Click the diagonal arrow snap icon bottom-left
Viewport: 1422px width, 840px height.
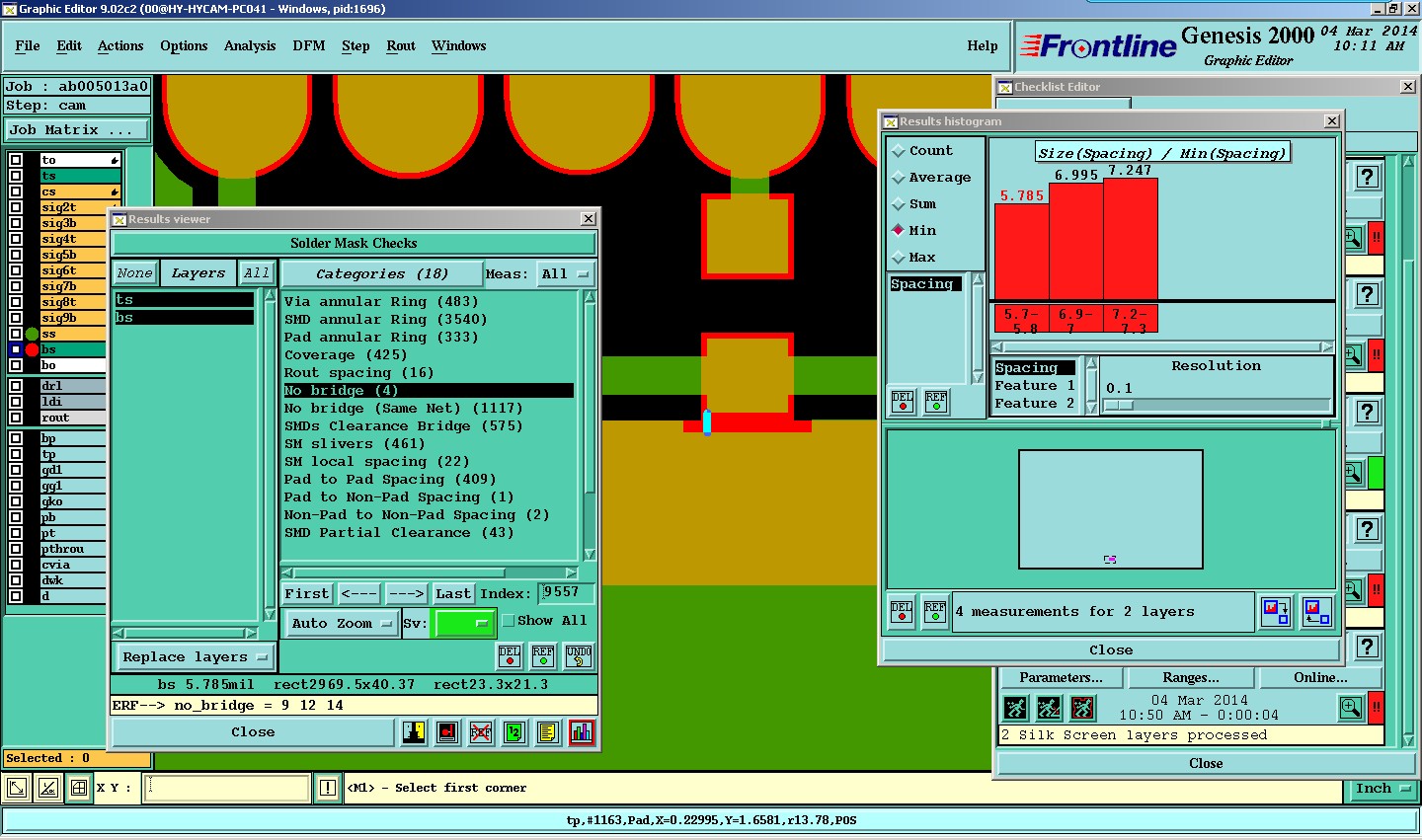(x=17, y=788)
